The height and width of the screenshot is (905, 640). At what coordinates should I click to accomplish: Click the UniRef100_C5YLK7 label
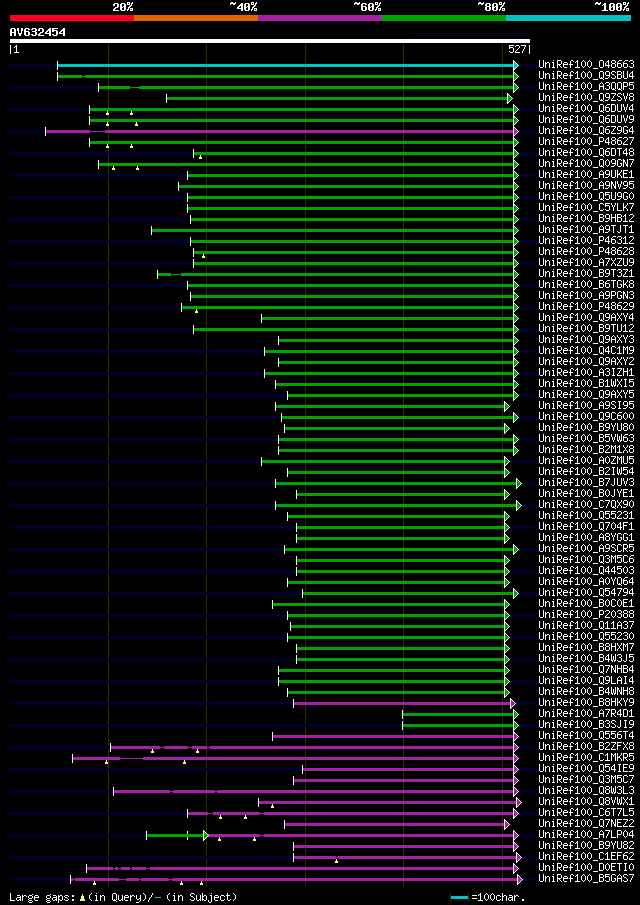click(586, 207)
